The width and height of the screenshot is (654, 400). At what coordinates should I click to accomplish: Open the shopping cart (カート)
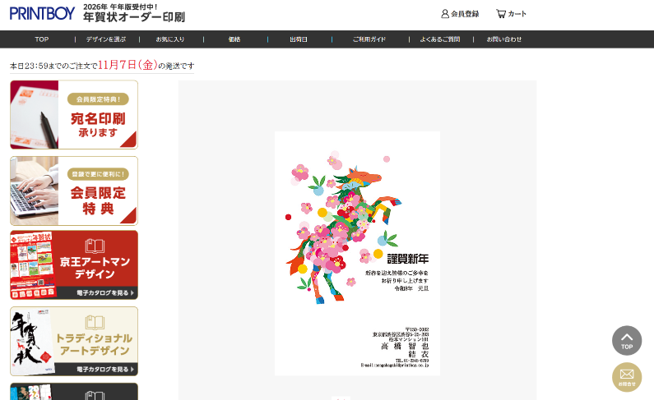click(511, 14)
